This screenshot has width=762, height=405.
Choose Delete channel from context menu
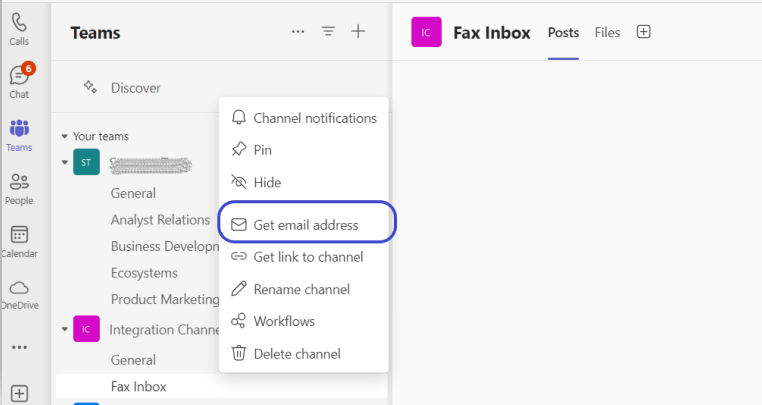click(x=296, y=353)
